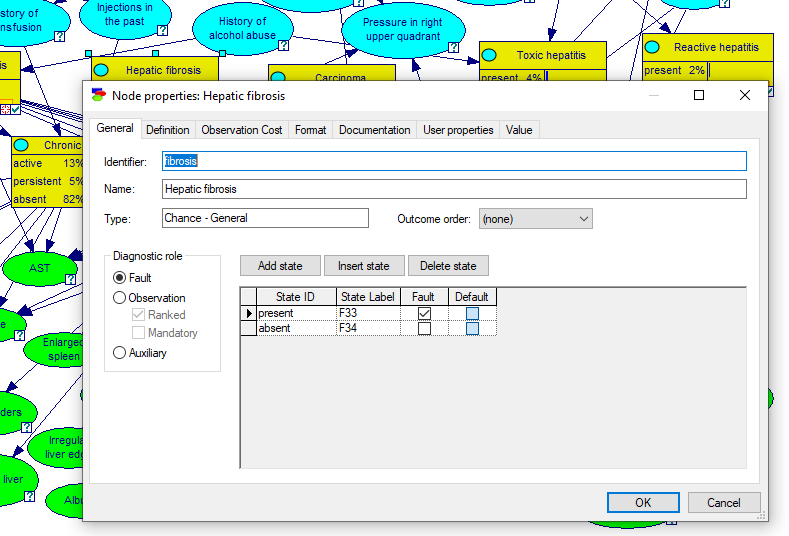Click the Add state button
789x536 pixels.
[280, 266]
